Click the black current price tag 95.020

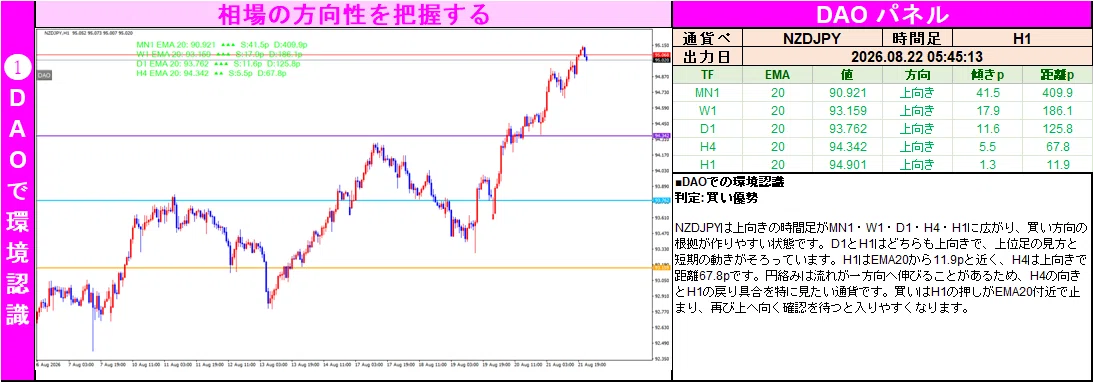tap(661, 60)
